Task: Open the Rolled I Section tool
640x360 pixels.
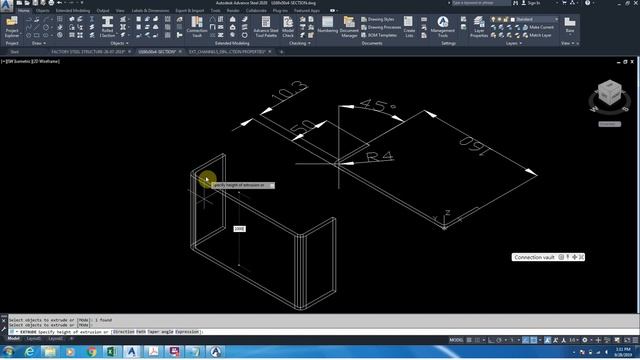Action: click(x=107, y=27)
